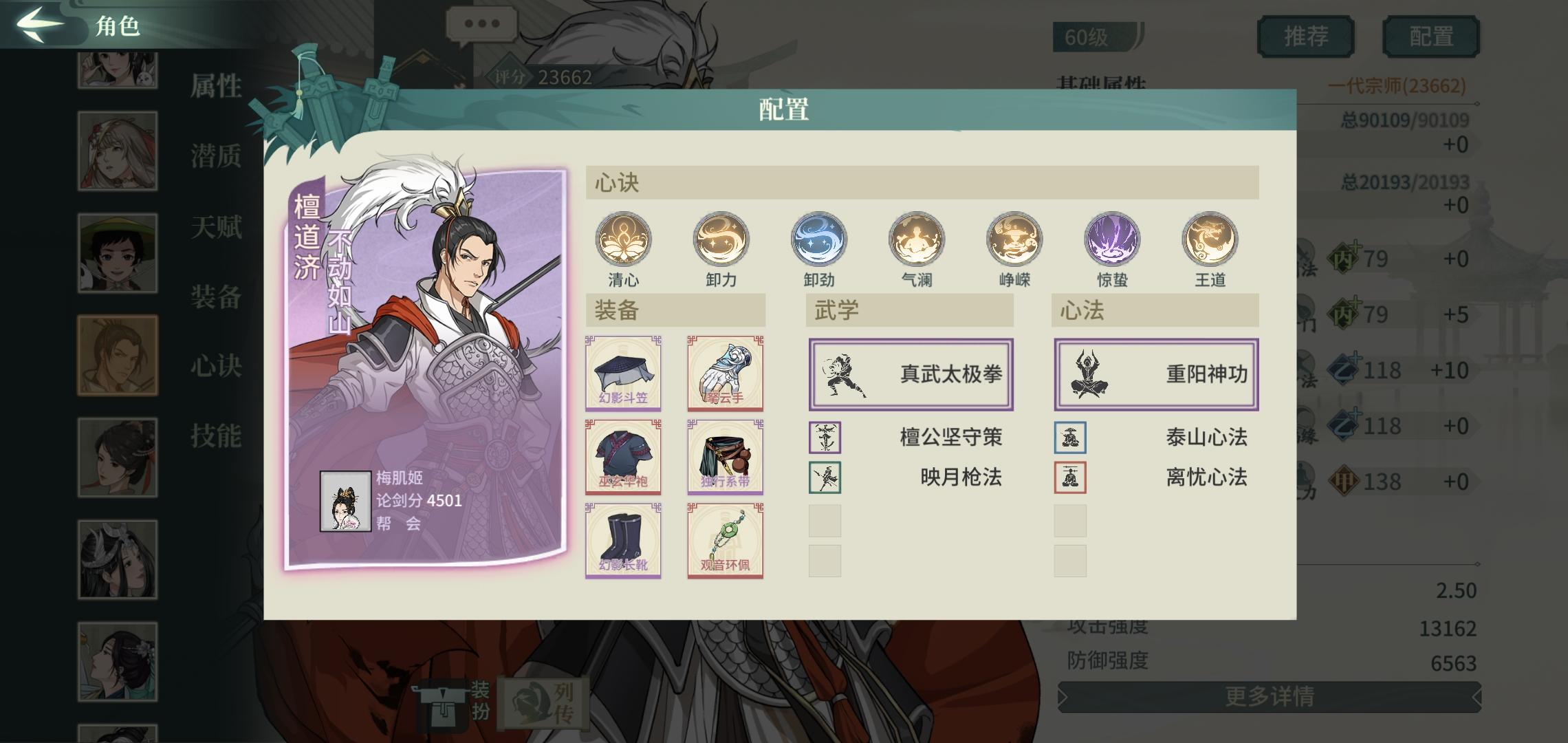Go back using the arrow icon

coord(40,23)
